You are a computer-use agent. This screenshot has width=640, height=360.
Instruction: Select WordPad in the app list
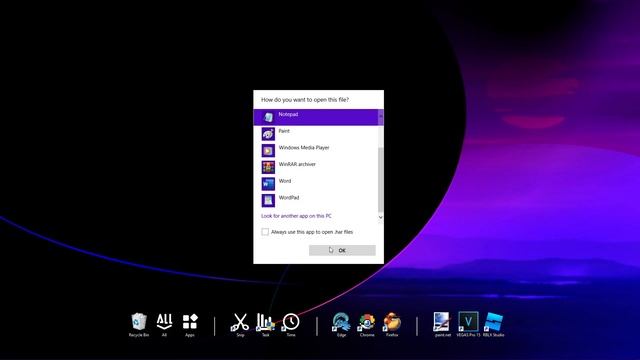click(x=316, y=200)
